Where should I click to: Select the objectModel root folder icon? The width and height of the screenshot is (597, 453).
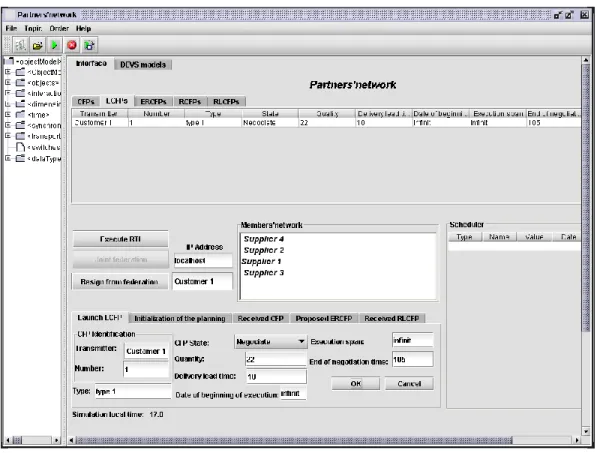(9, 61)
